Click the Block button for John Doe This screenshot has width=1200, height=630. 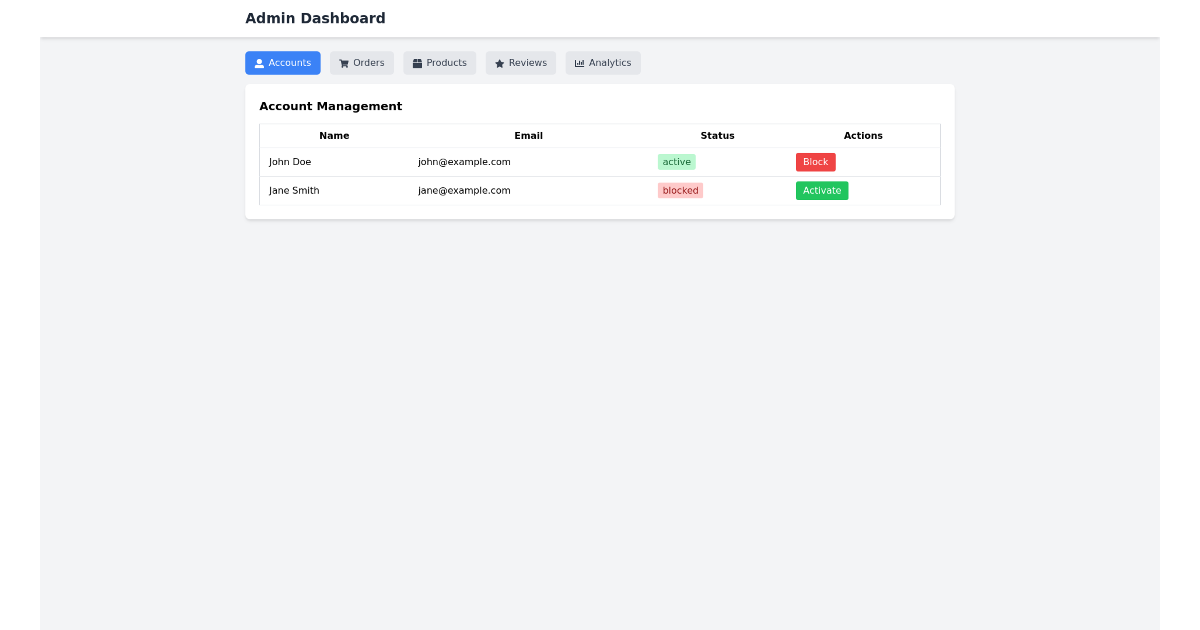pyautogui.click(x=815, y=161)
